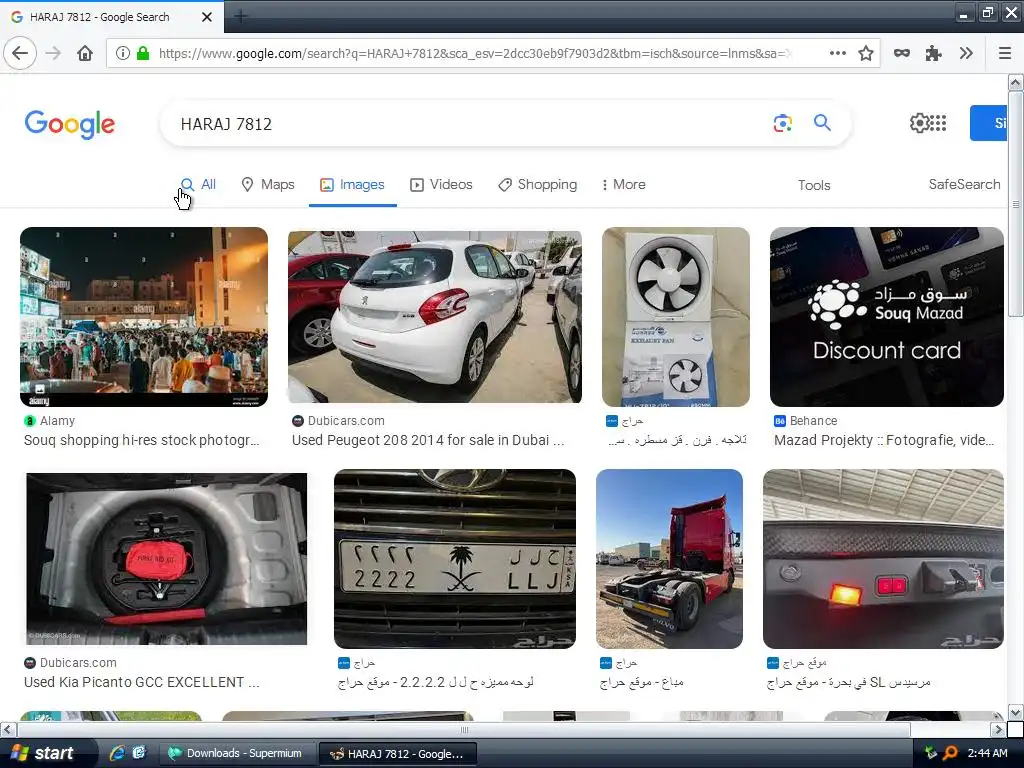Expand the toolbar overflow chevrons
Viewport: 1024px width, 768px height.
pos(967,53)
